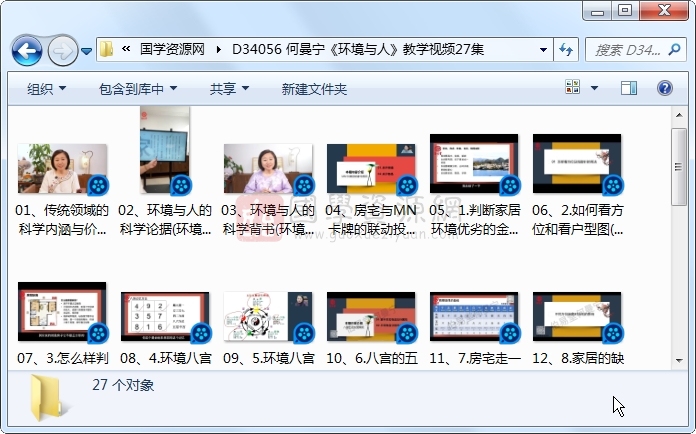The image size is (696, 434).
Task: Maximize the explorer window
Action: coord(625,11)
